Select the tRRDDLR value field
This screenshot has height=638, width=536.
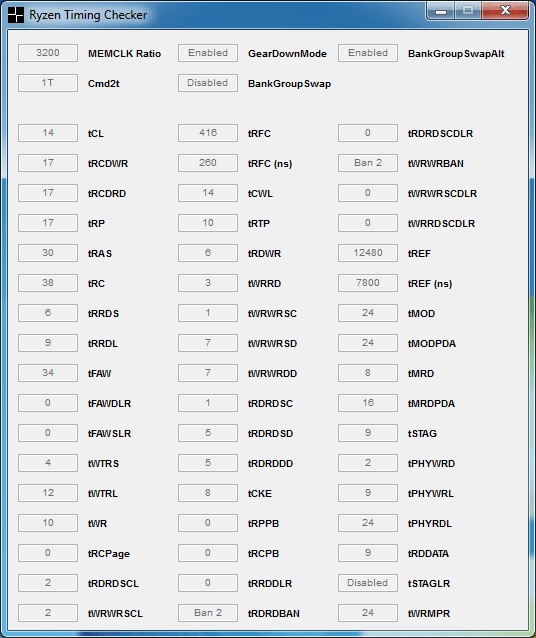pyautogui.click(x=208, y=583)
